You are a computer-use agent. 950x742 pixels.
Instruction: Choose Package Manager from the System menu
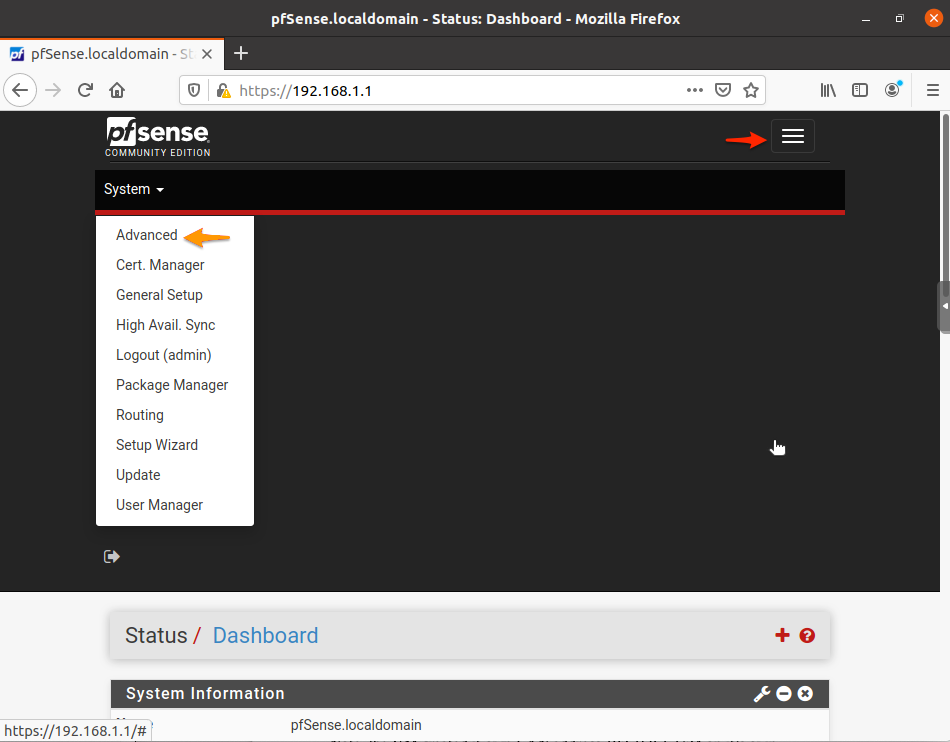tap(171, 384)
